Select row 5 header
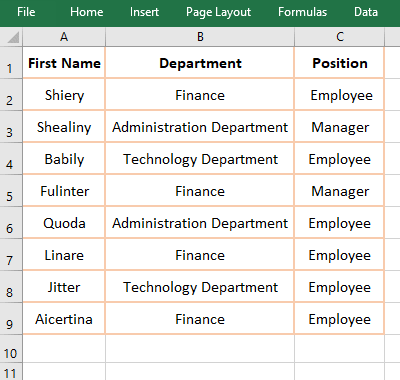 tap(11, 191)
